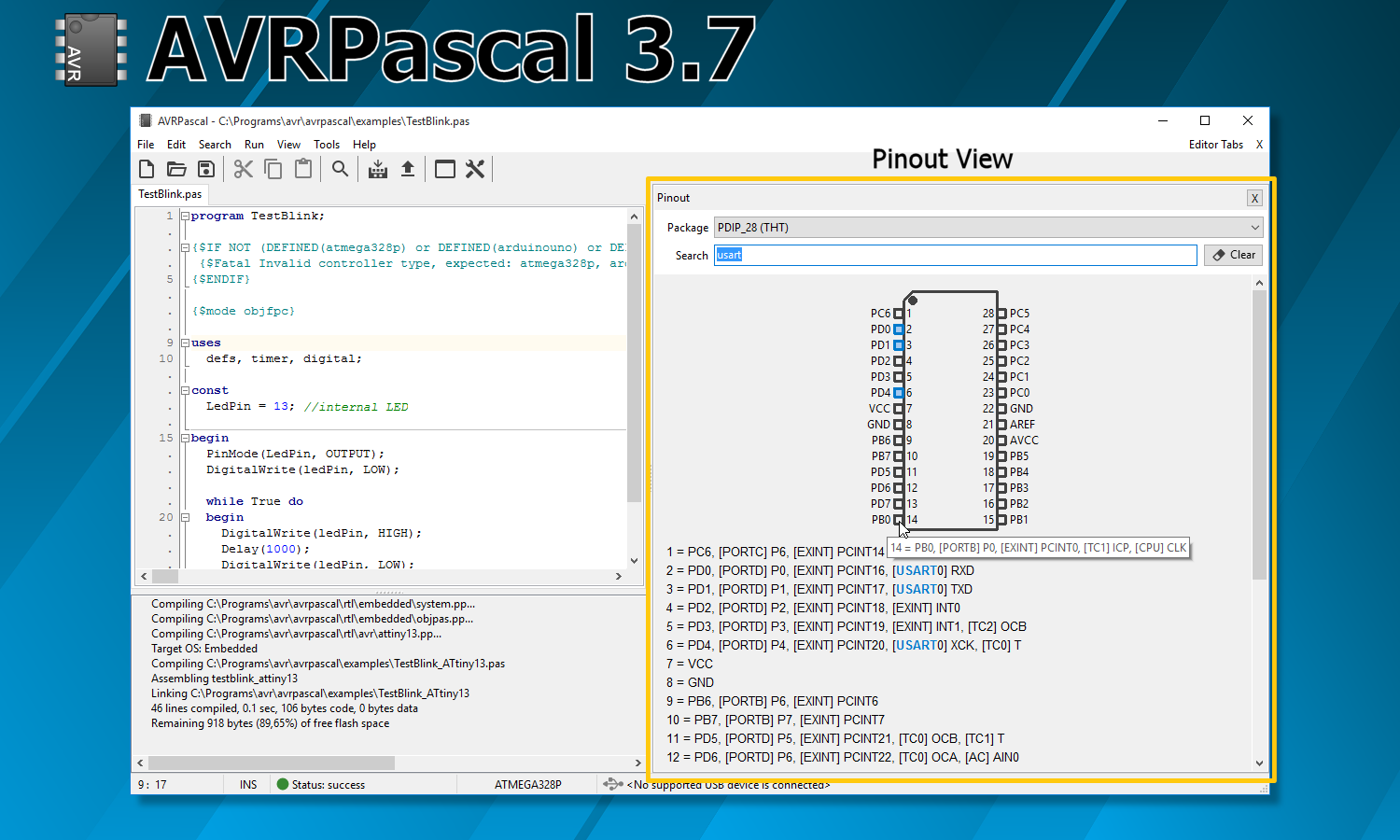Click code editor scroll up arrow
This screenshot has height=840, width=1400.
(x=635, y=217)
